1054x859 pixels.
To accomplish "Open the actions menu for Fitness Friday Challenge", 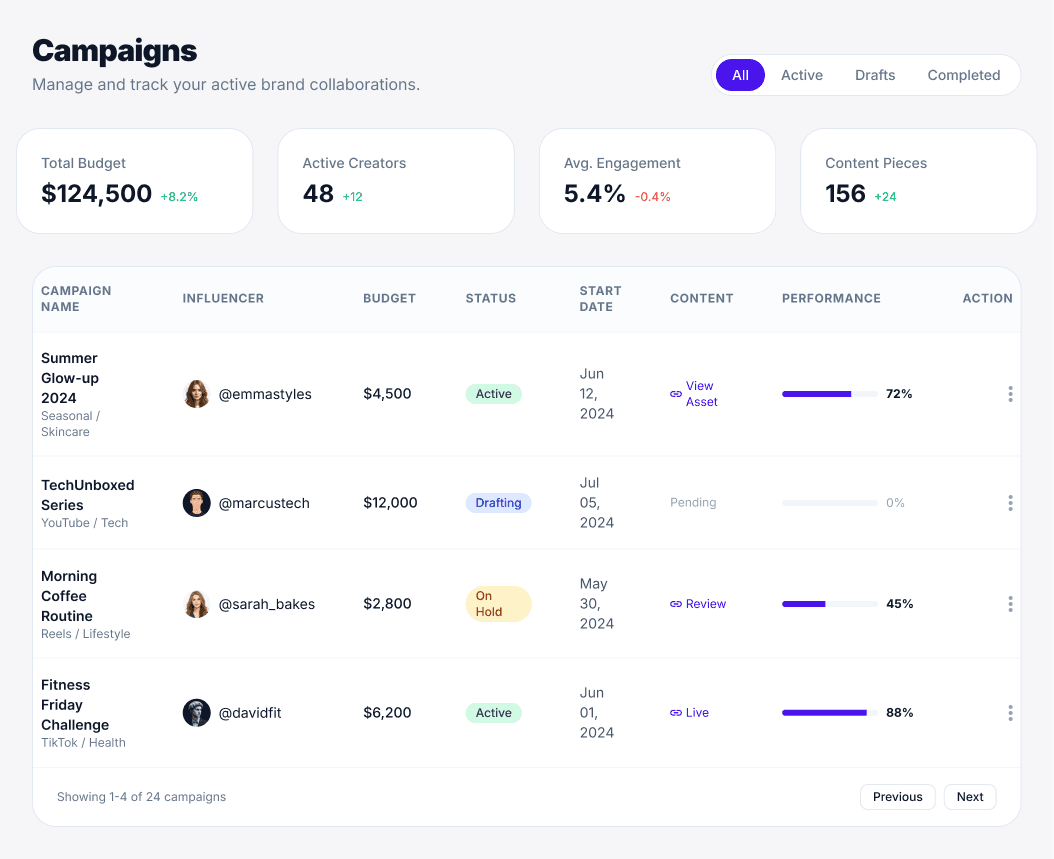I will pyautogui.click(x=1010, y=713).
